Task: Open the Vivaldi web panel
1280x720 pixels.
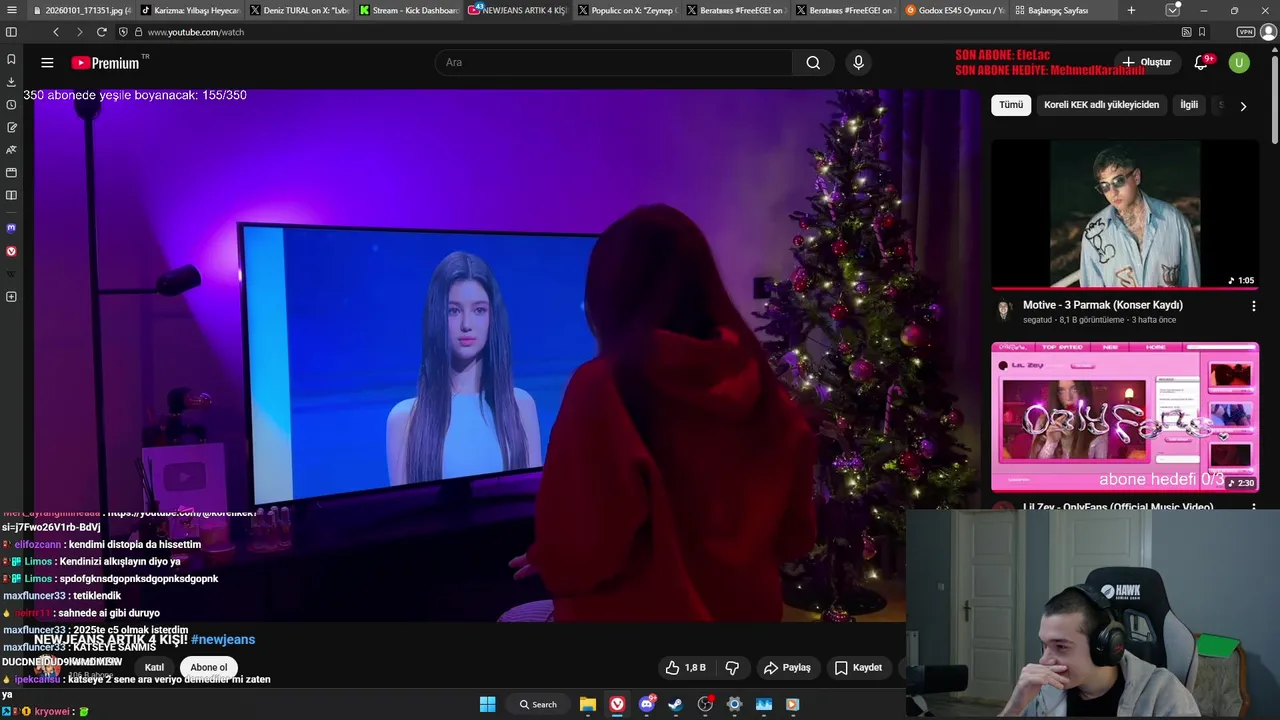Action: (11, 251)
